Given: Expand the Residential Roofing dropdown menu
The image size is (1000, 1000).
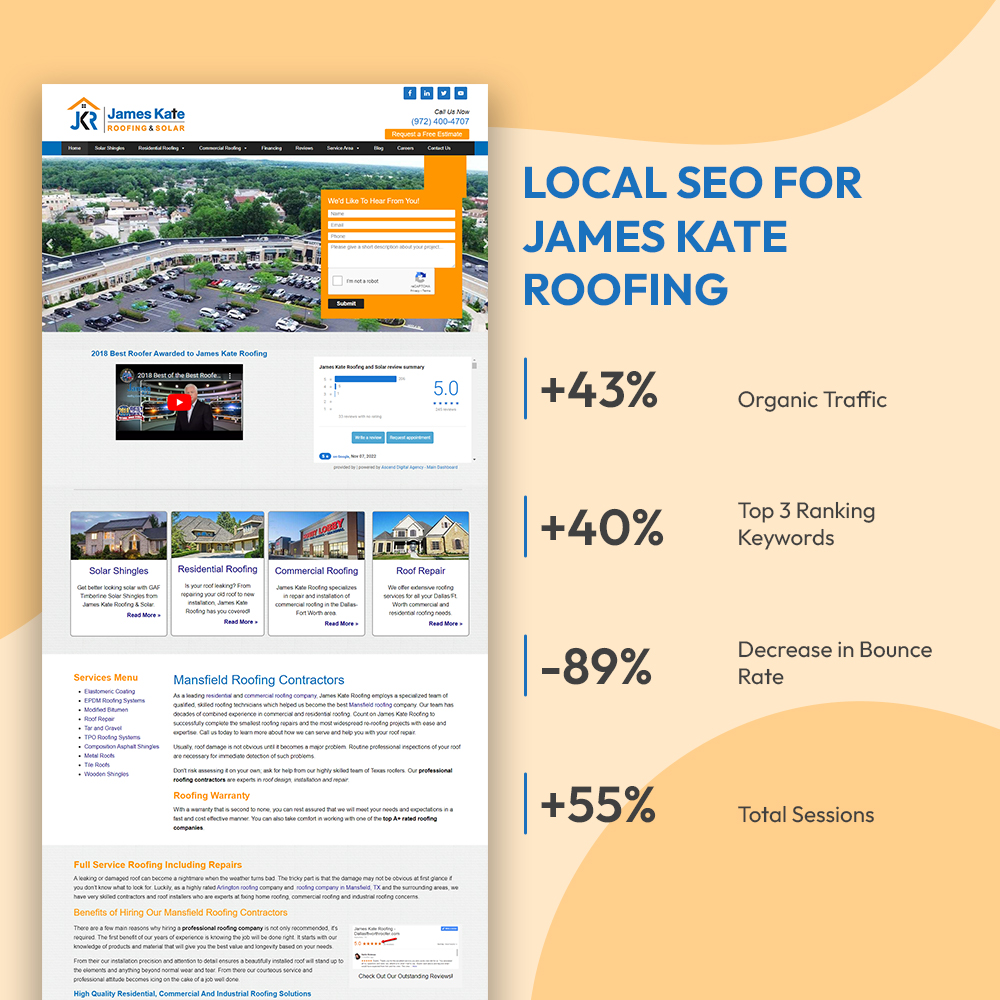Looking at the screenshot, I should click(x=161, y=148).
